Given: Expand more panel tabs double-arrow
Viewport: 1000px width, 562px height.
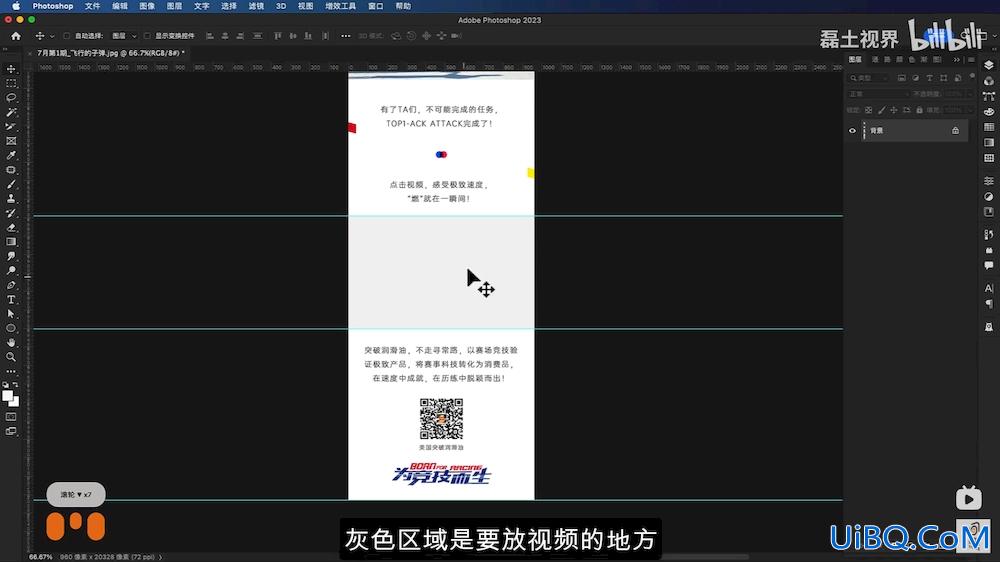Looking at the screenshot, I should [957, 59].
